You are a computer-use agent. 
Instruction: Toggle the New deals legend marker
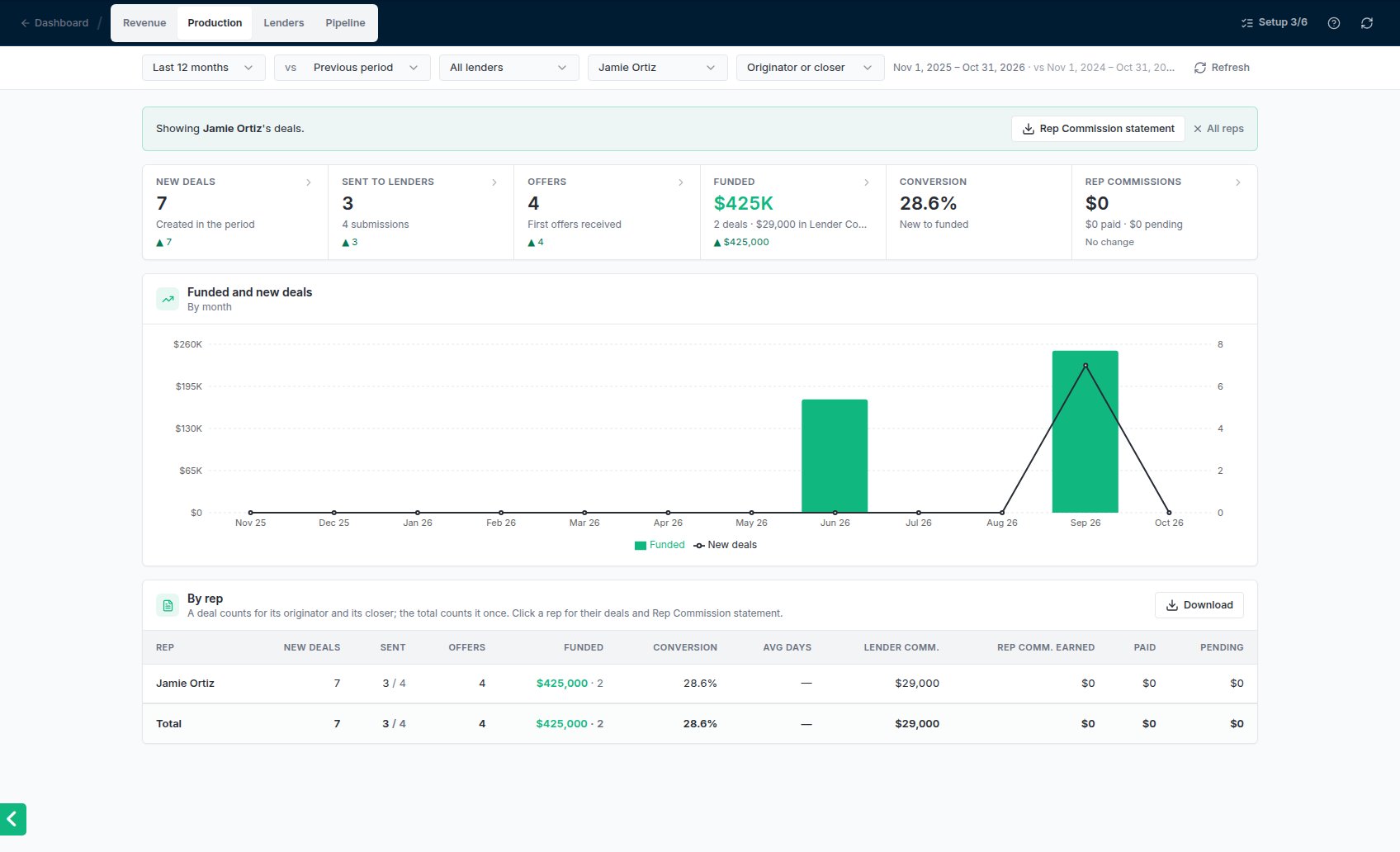[699, 546]
